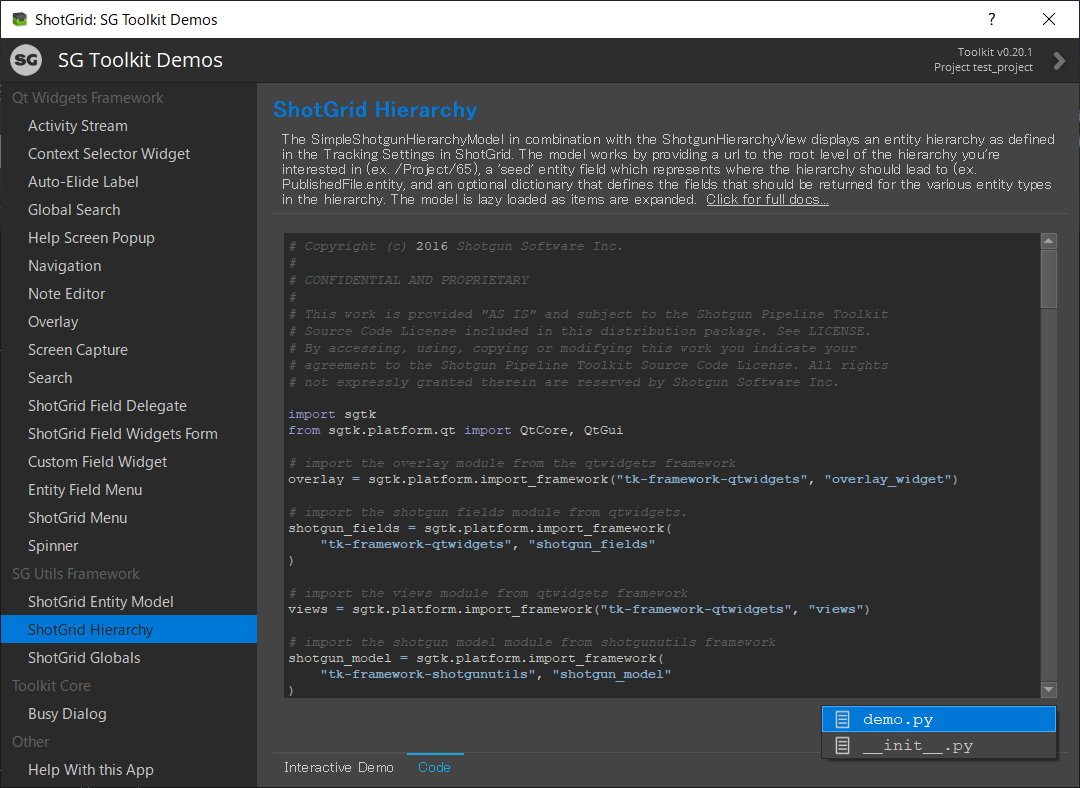Screen dimensions: 1080x788
Task: Expand the right chevron next to Toolkit version
Action: (x=1059, y=61)
